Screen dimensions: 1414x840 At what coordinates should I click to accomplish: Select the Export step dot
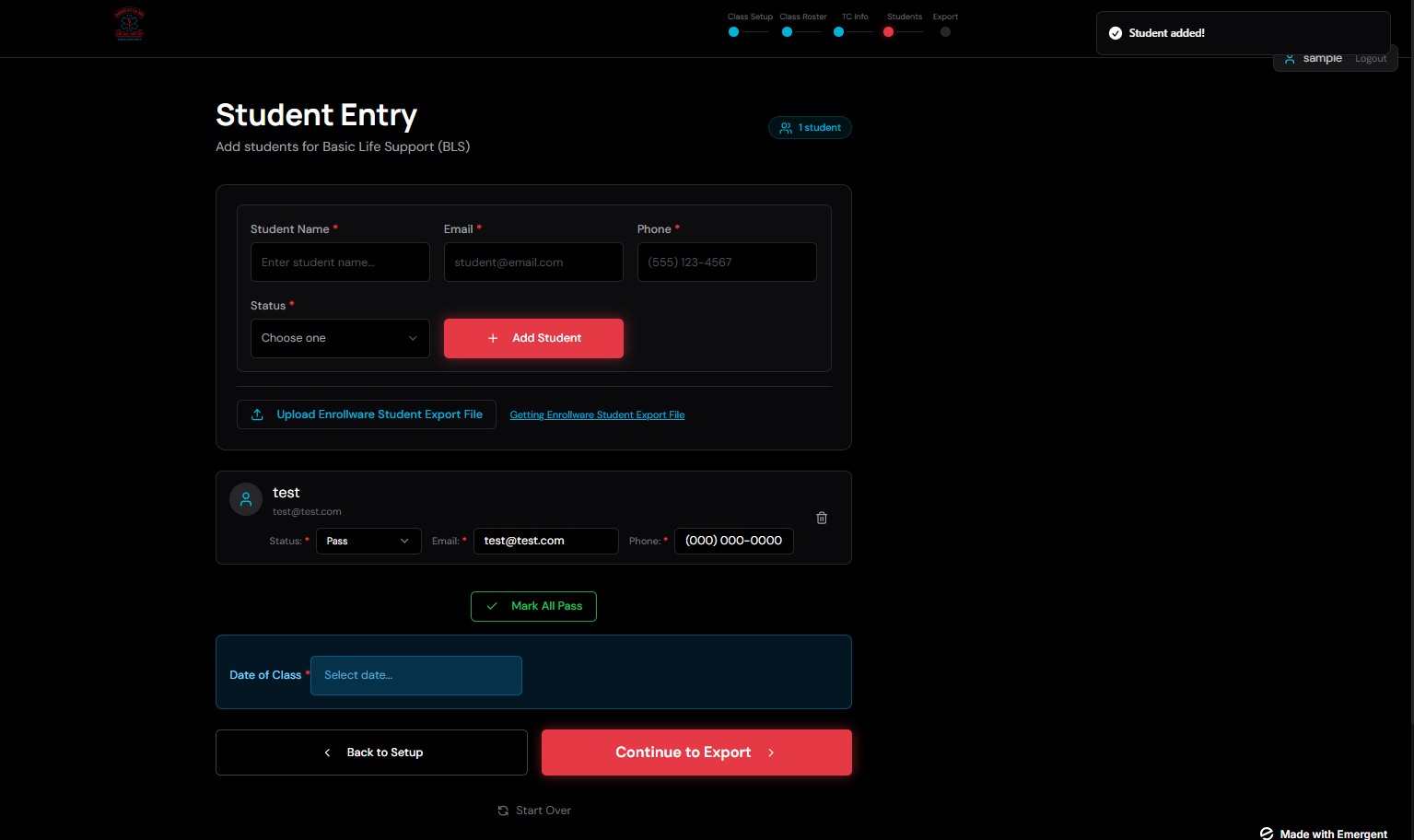(945, 31)
